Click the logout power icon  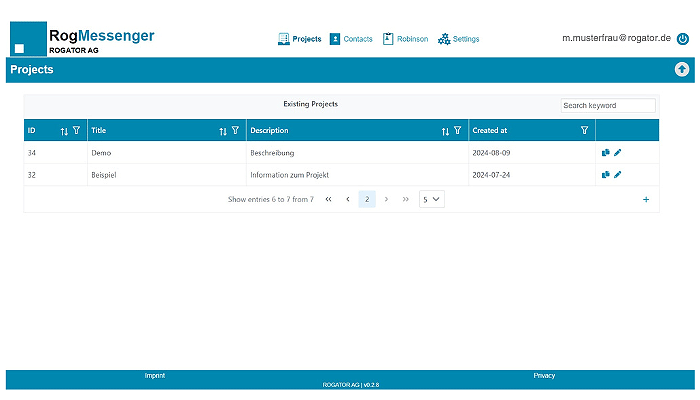(x=683, y=39)
